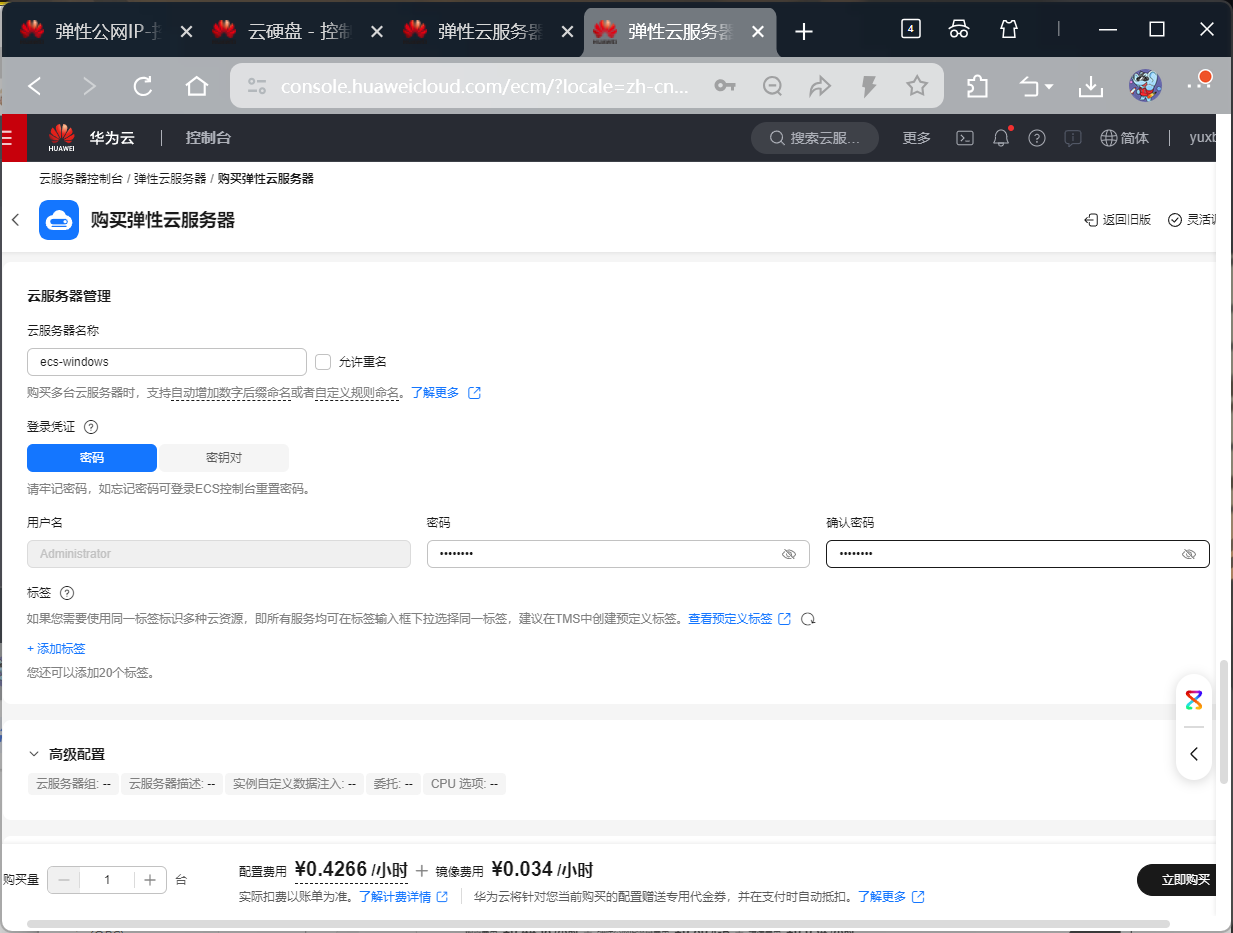Click the 确认密码 input field
1233x933 pixels.
[x=1018, y=554]
